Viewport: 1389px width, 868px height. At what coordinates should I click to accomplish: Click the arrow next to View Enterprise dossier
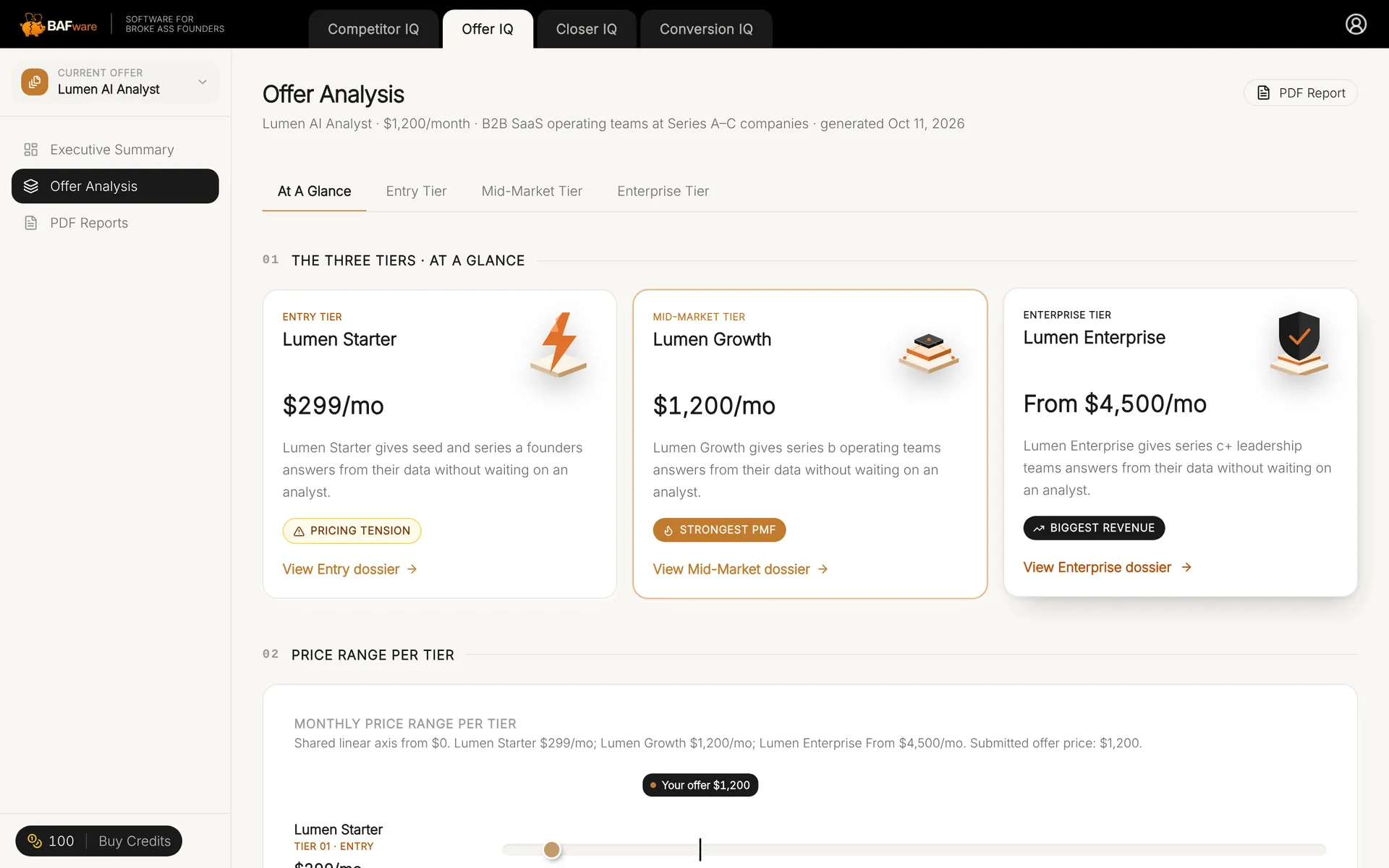tap(1186, 567)
